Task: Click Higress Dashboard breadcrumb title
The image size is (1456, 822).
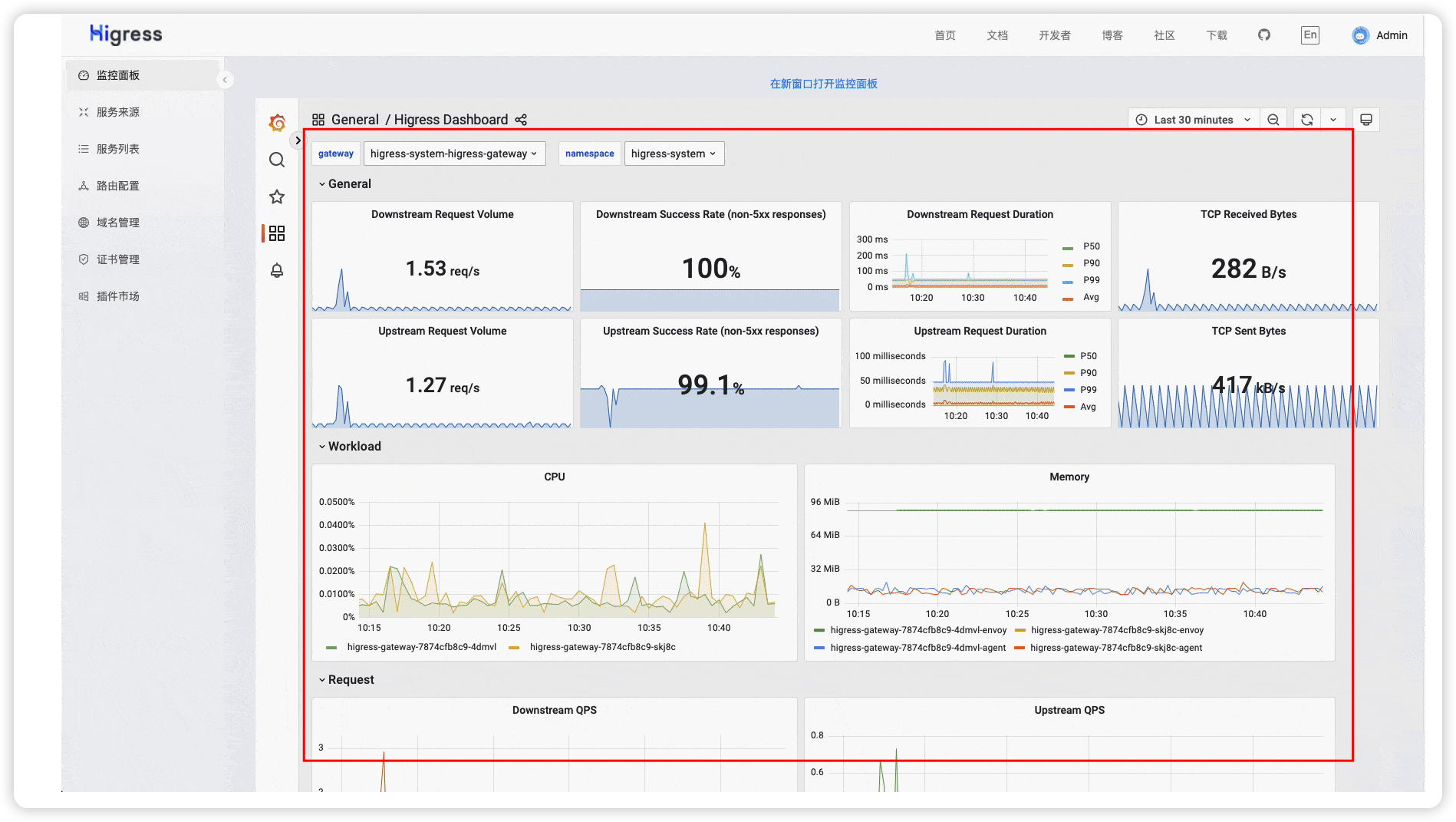Action: [x=451, y=120]
